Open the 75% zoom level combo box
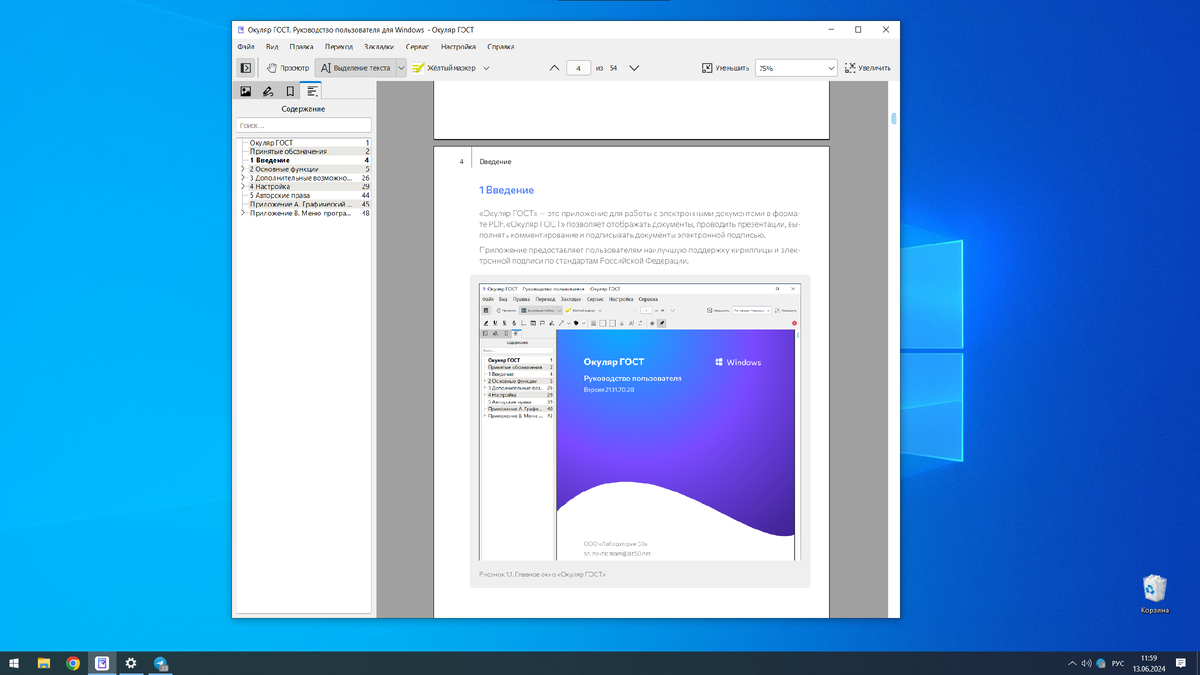This screenshot has width=1200, height=675. pos(796,68)
